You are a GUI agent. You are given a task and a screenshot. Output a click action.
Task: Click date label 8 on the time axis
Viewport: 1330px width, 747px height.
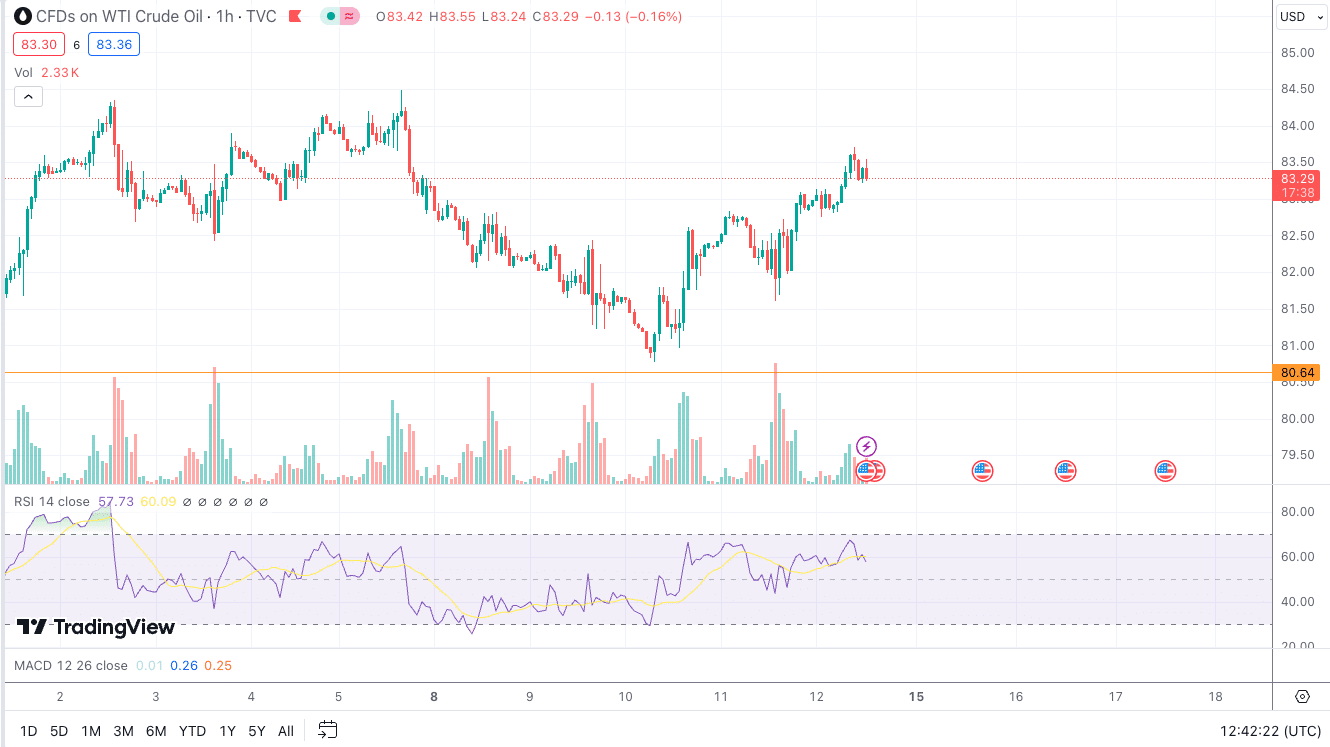pos(434,697)
